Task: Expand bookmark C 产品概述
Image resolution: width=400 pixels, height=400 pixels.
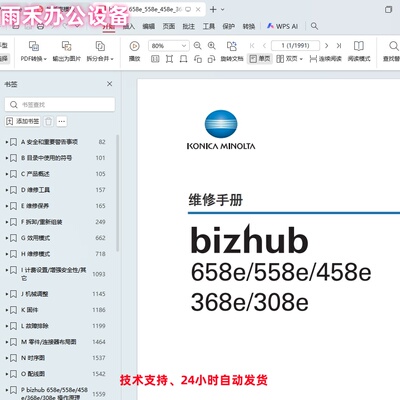Action: pyautogui.click(x=7, y=174)
